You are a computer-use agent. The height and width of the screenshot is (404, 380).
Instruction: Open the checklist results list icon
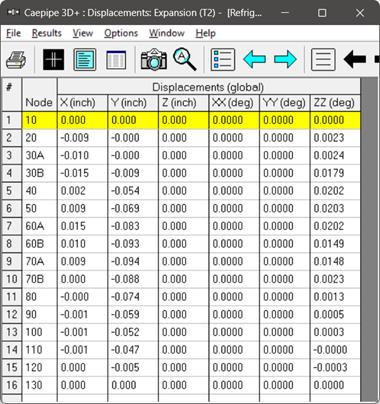(223, 60)
